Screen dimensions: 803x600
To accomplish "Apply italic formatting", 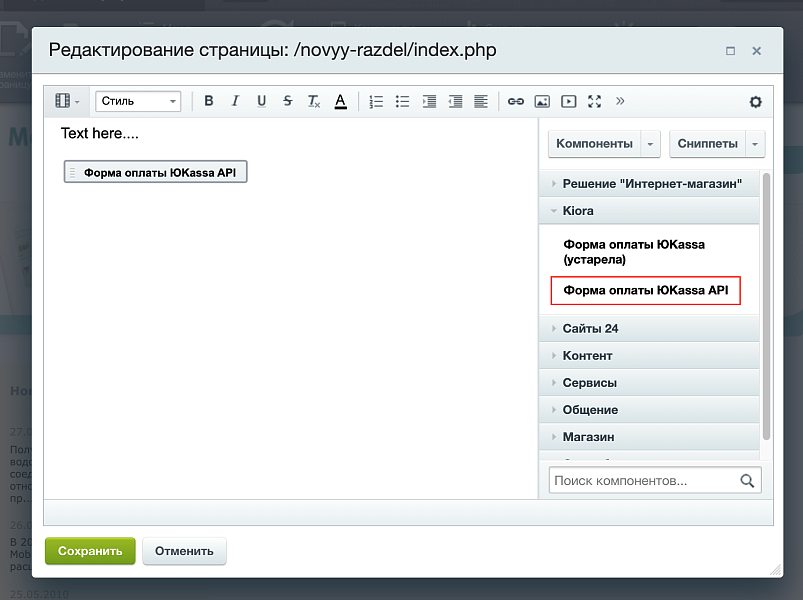I will 235,101.
